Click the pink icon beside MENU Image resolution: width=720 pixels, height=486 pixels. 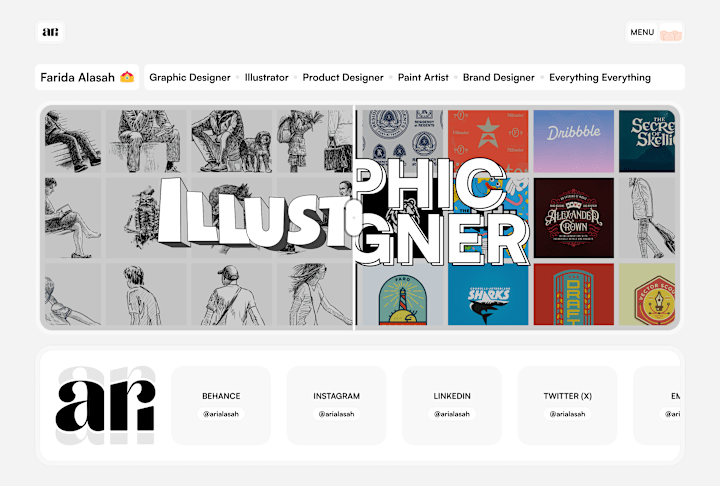671,33
